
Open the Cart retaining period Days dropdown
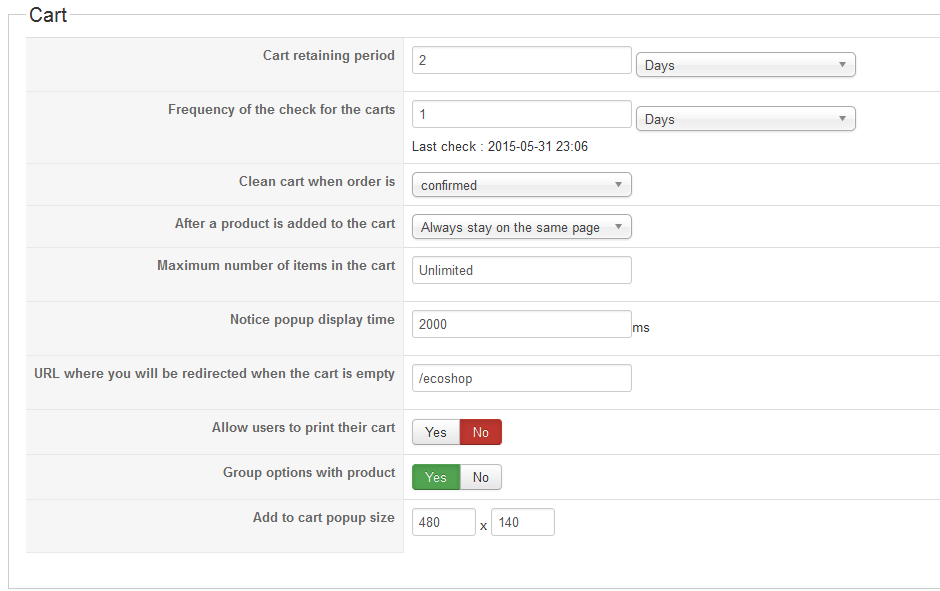click(x=745, y=65)
